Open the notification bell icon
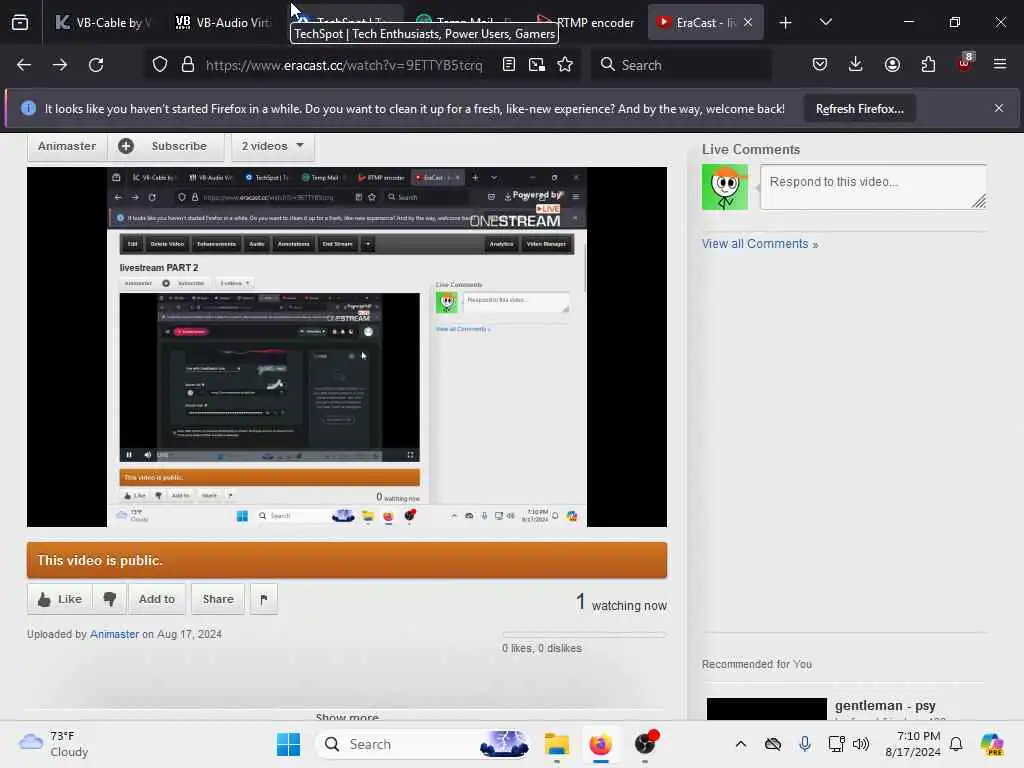 [956, 744]
